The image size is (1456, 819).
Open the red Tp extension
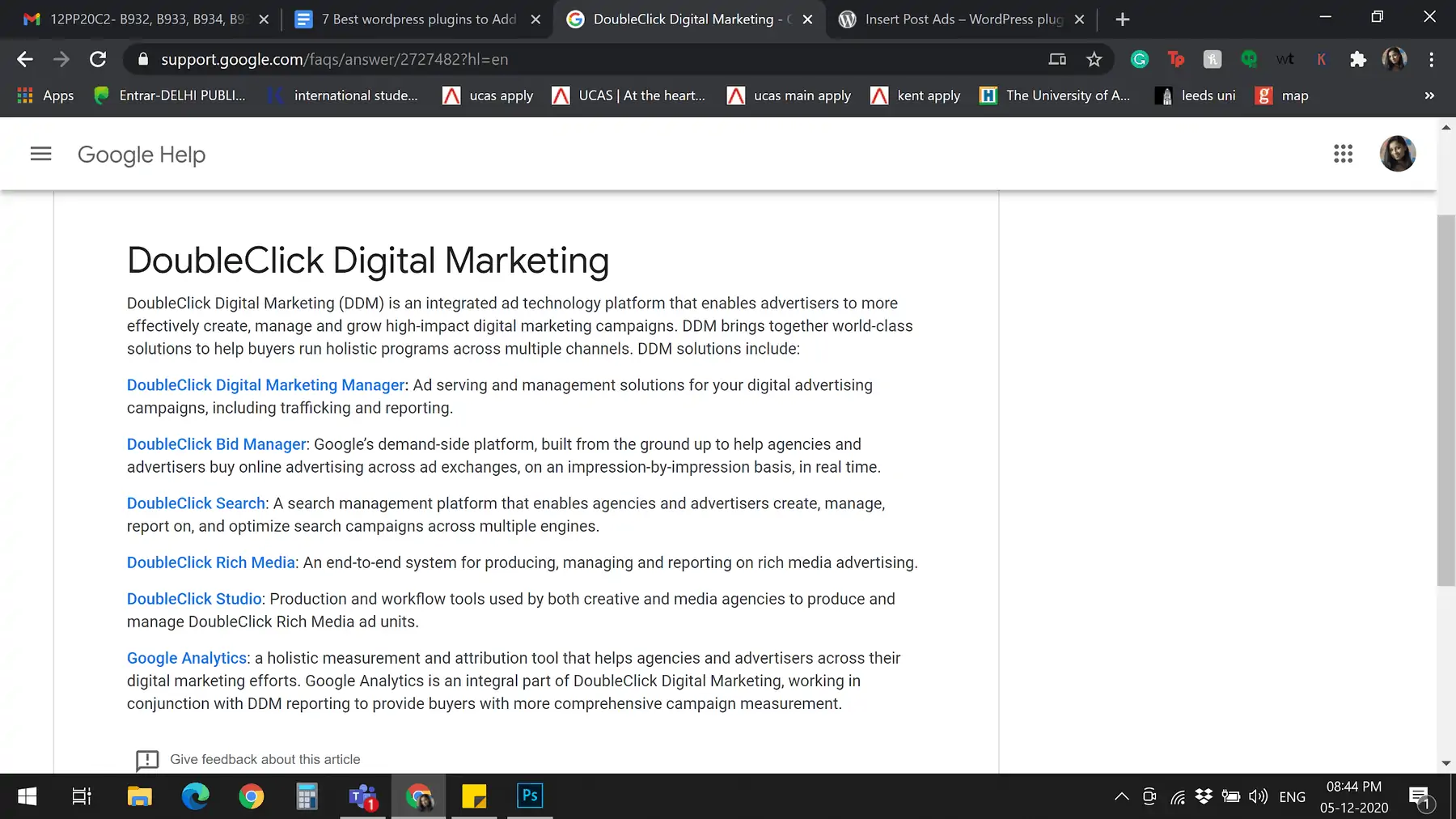pos(1175,59)
